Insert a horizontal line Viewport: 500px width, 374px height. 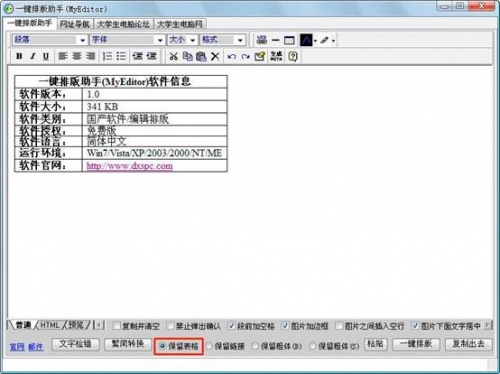click(275, 40)
